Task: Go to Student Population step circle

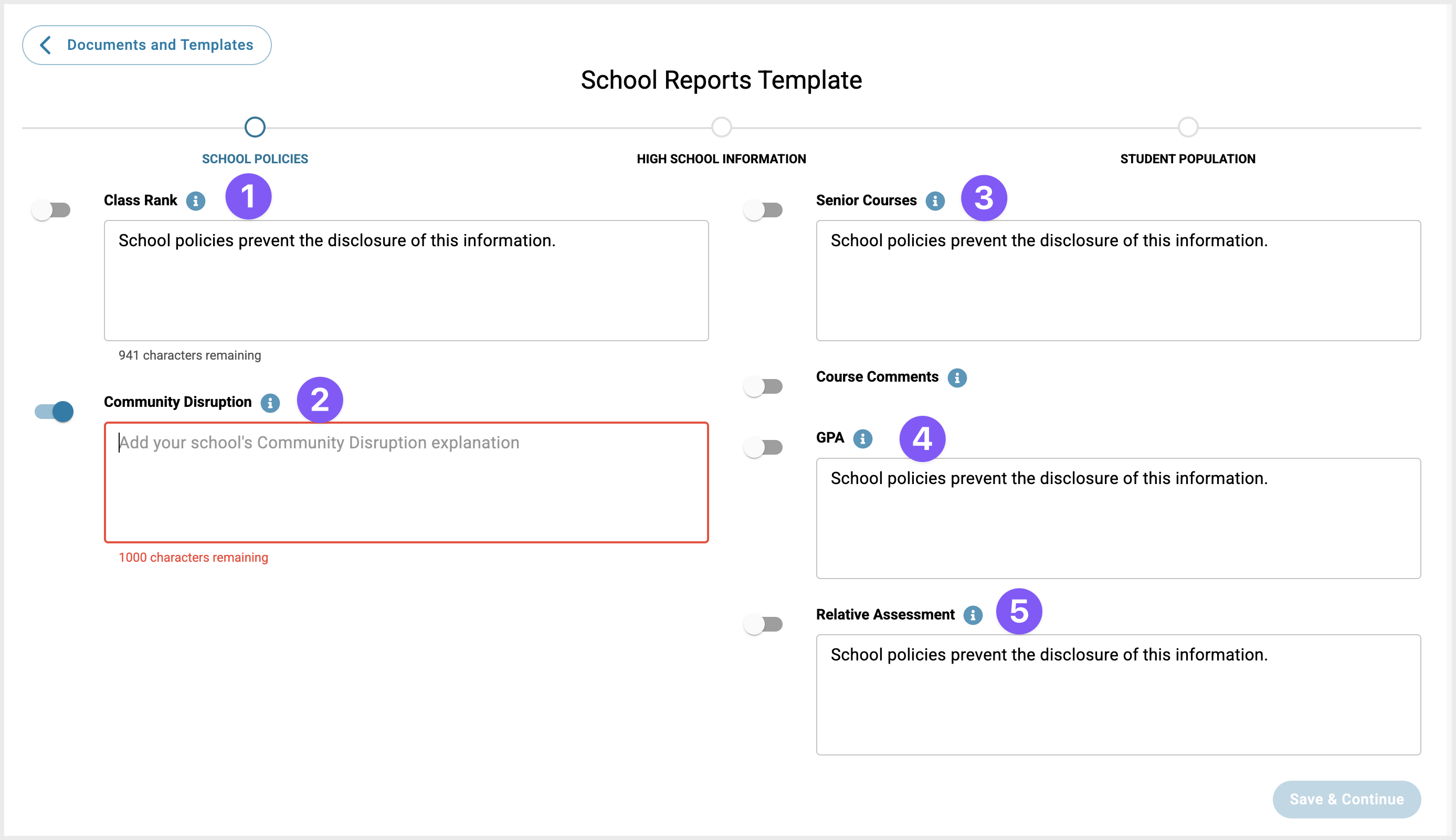Action: coord(1188,127)
